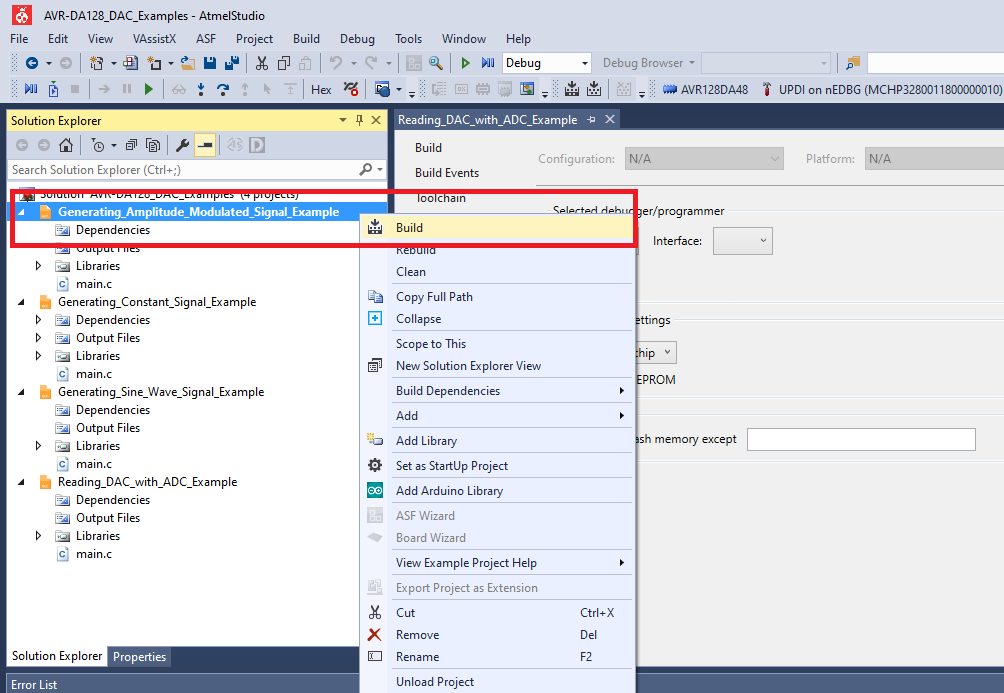Select the Build Events properties tab
This screenshot has height=693, width=1004.
click(446, 173)
